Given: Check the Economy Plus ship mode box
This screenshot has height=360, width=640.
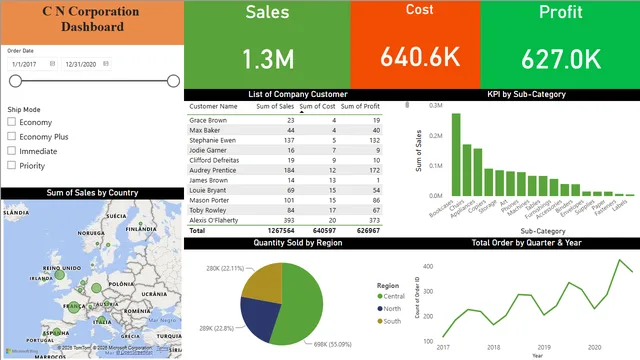Looking at the screenshot, I should (x=11, y=136).
